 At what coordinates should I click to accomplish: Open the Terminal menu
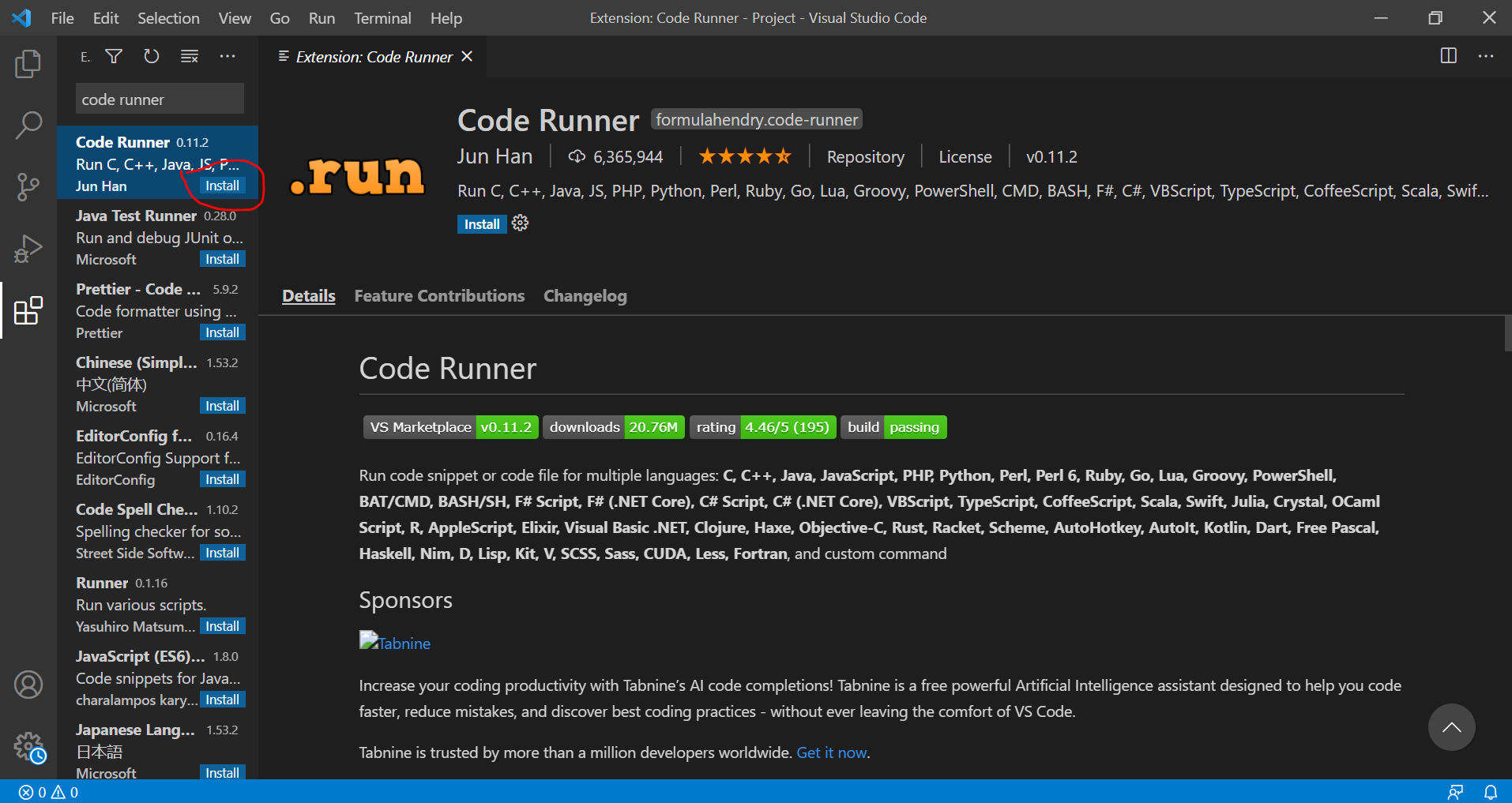tap(382, 18)
